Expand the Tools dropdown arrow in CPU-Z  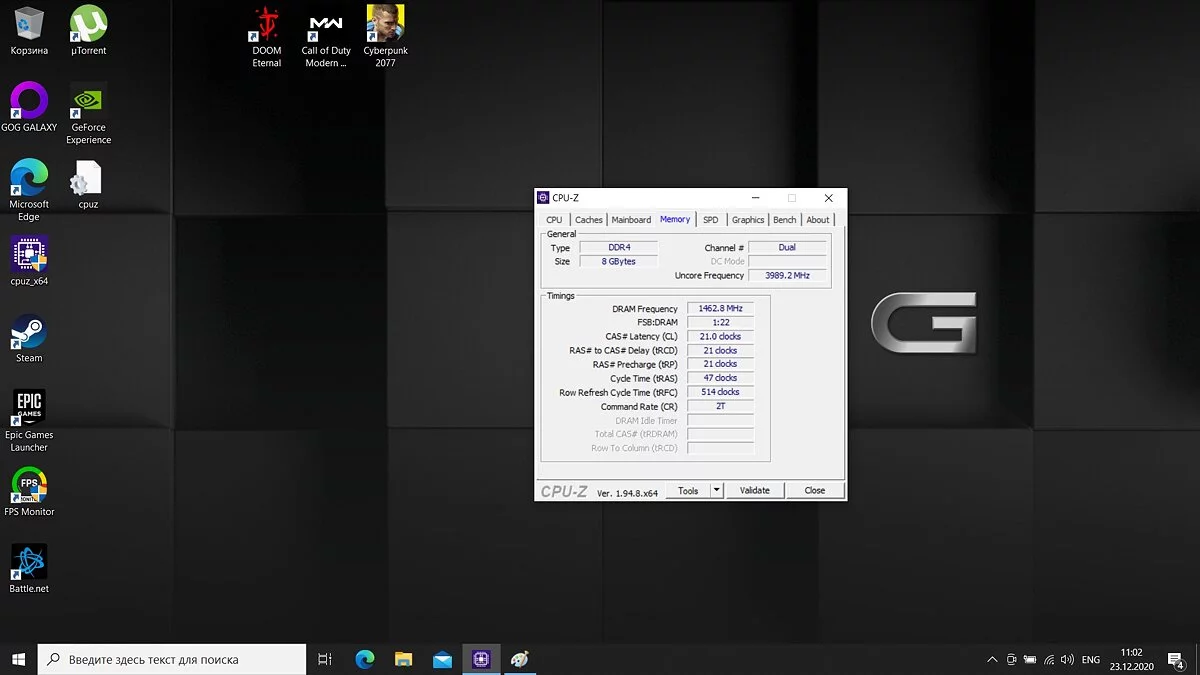[716, 491]
